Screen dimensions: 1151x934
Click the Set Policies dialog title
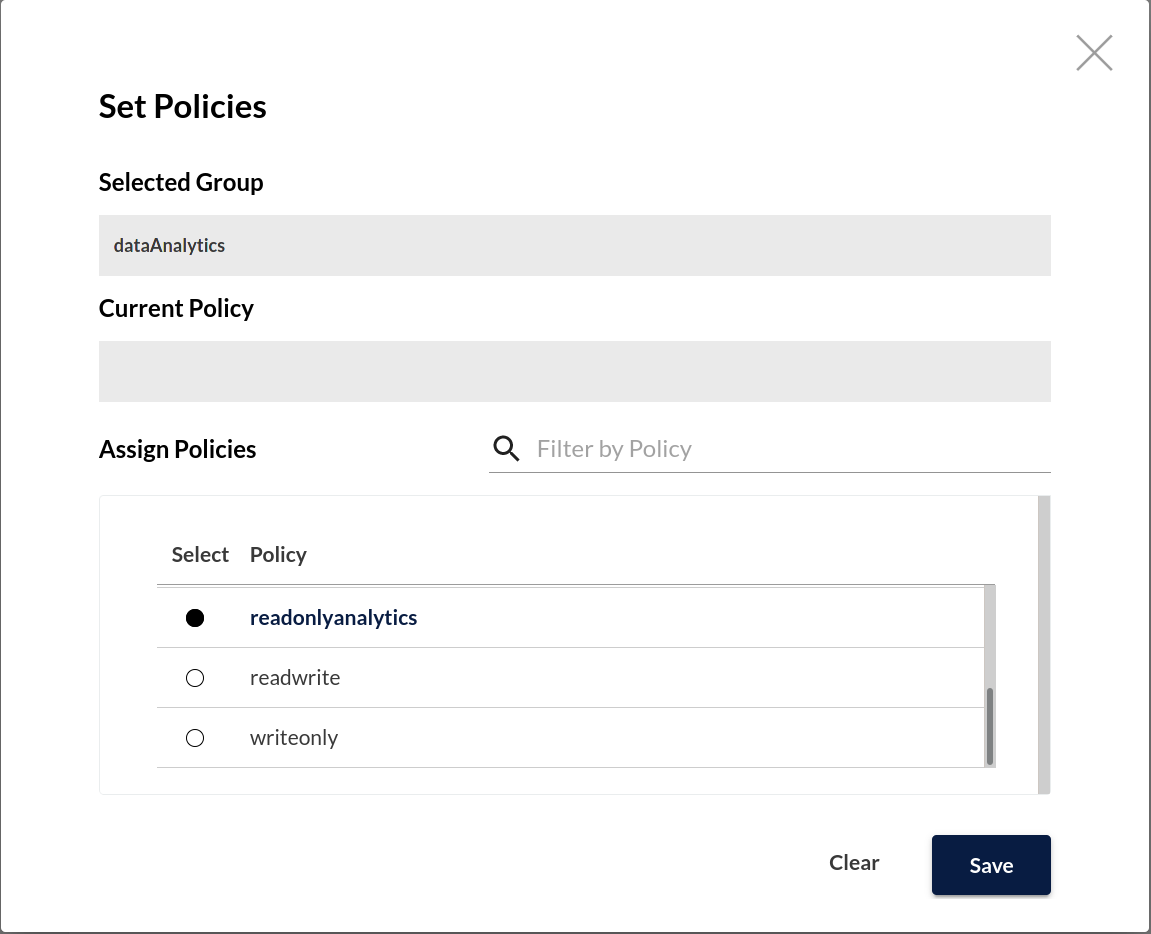(x=182, y=106)
